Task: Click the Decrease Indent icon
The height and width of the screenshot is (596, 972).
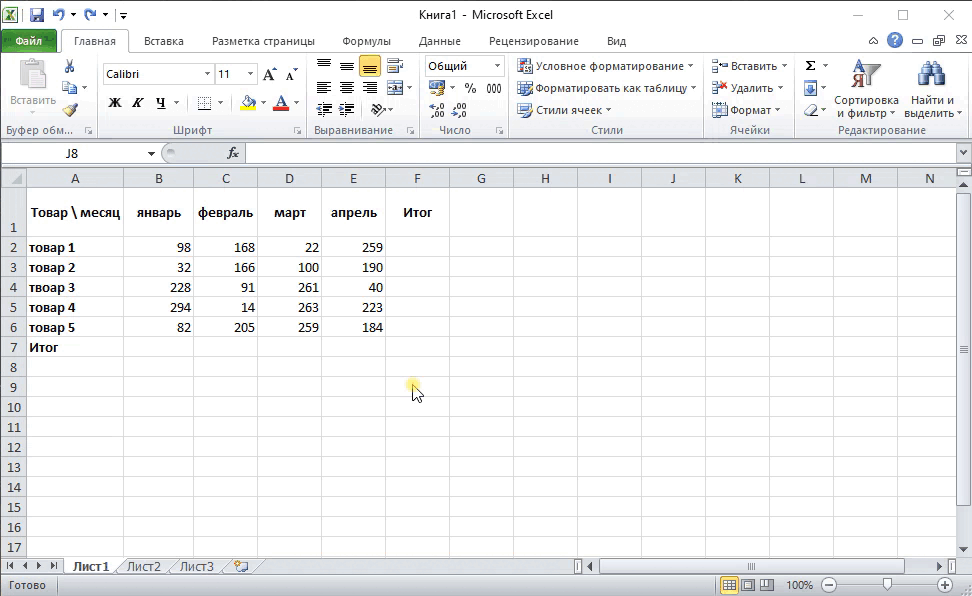Action: [324, 110]
